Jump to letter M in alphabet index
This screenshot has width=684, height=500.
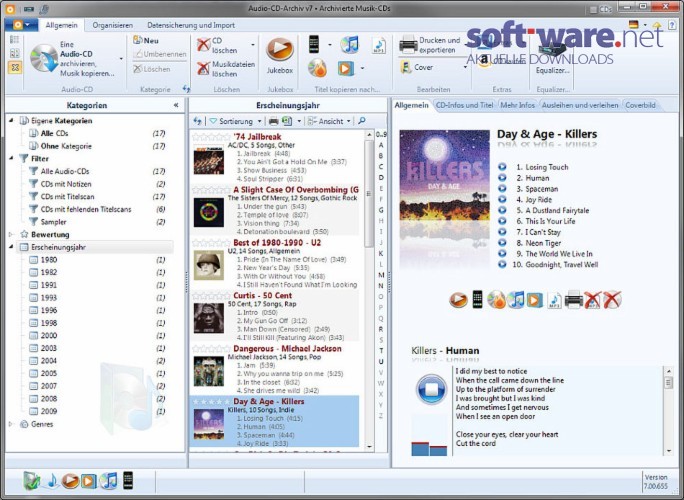click(x=381, y=275)
